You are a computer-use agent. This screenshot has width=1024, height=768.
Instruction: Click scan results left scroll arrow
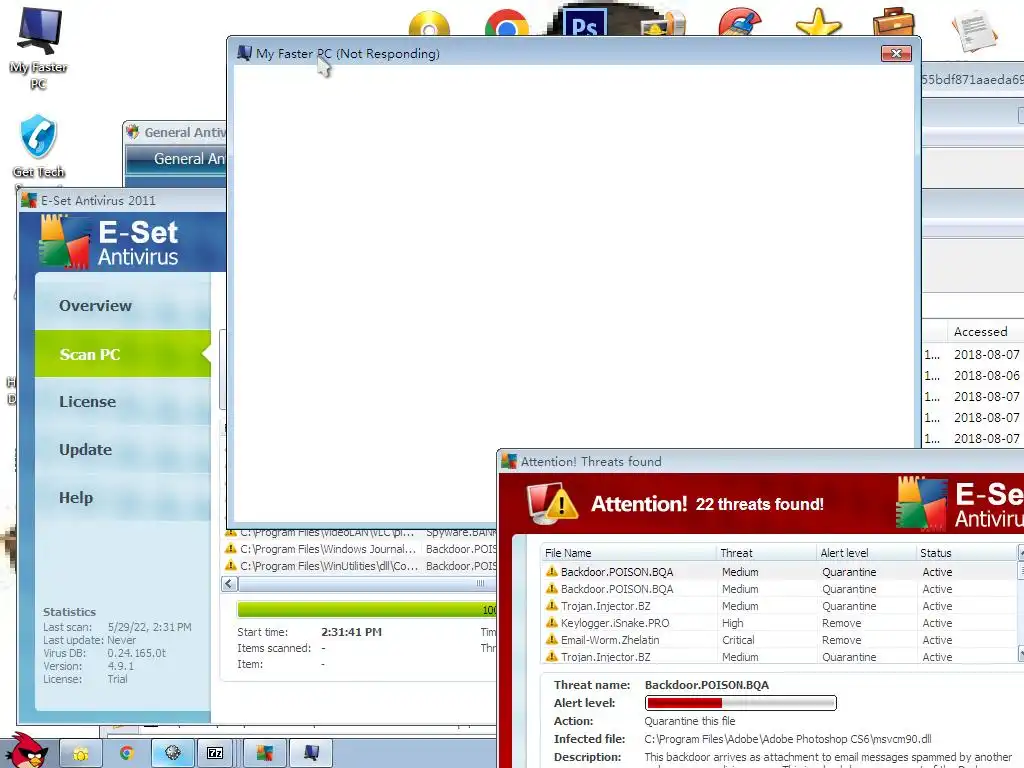pyautogui.click(x=229, y=583)
